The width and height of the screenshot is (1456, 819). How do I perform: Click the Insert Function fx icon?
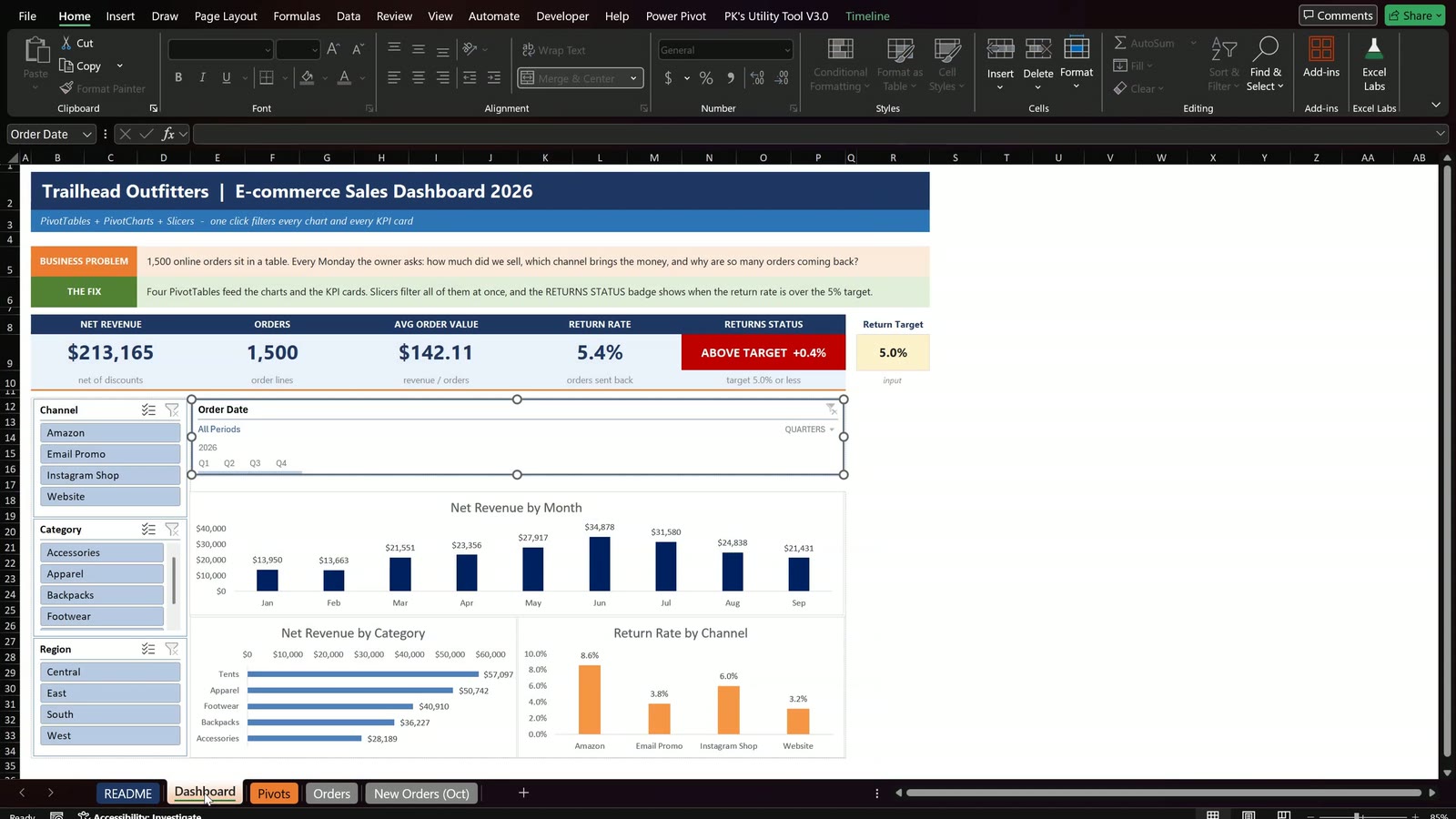click(168, 134)
